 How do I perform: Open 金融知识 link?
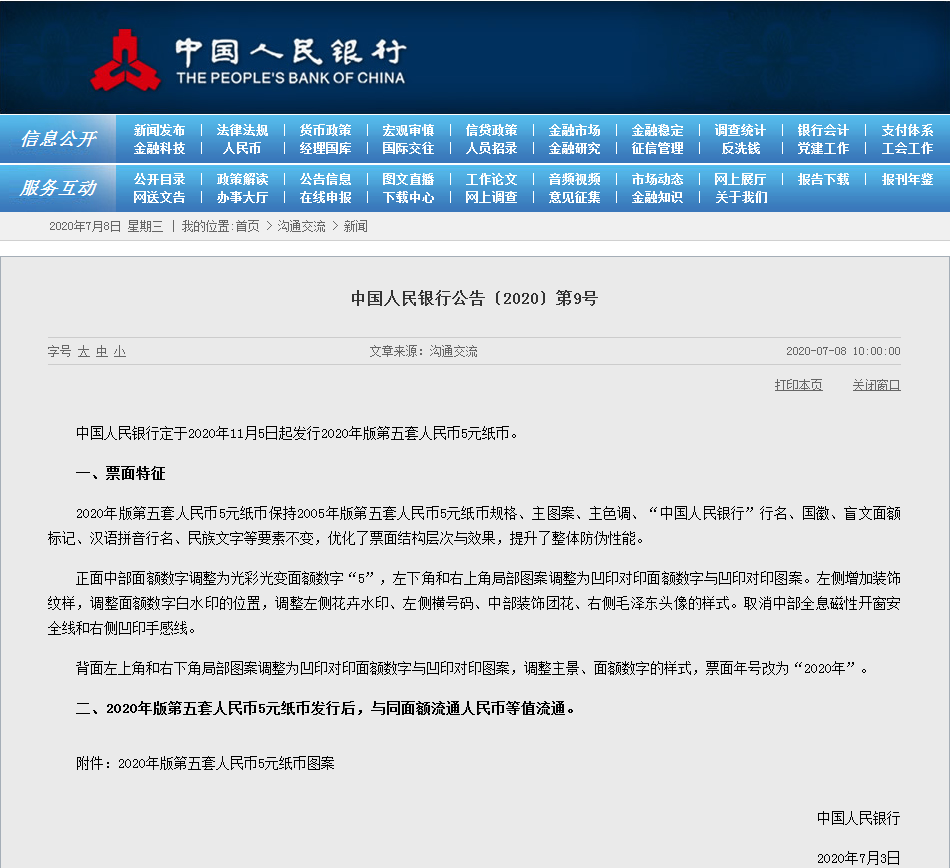pos(657,198)
